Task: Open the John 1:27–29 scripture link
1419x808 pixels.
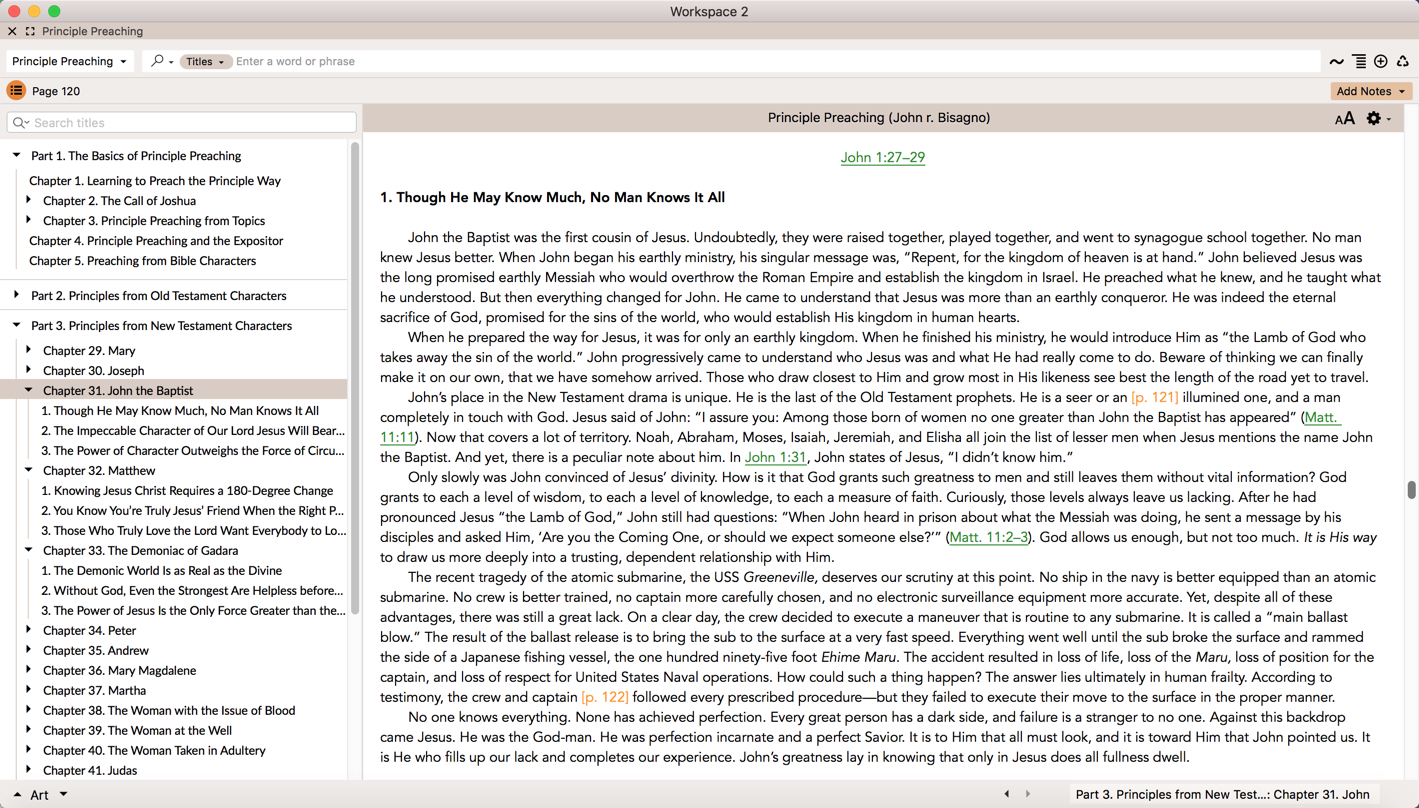Action: pyautogui.click(x=882, y=157)
